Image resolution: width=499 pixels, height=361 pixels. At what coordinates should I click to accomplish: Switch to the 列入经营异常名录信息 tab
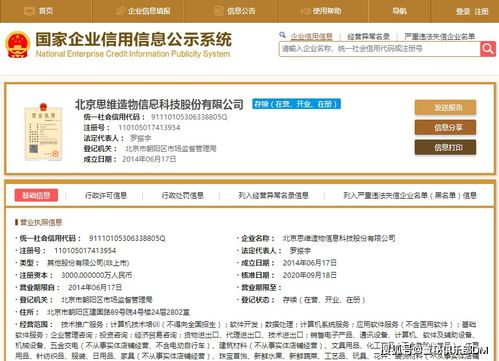(x=273, y=195)
